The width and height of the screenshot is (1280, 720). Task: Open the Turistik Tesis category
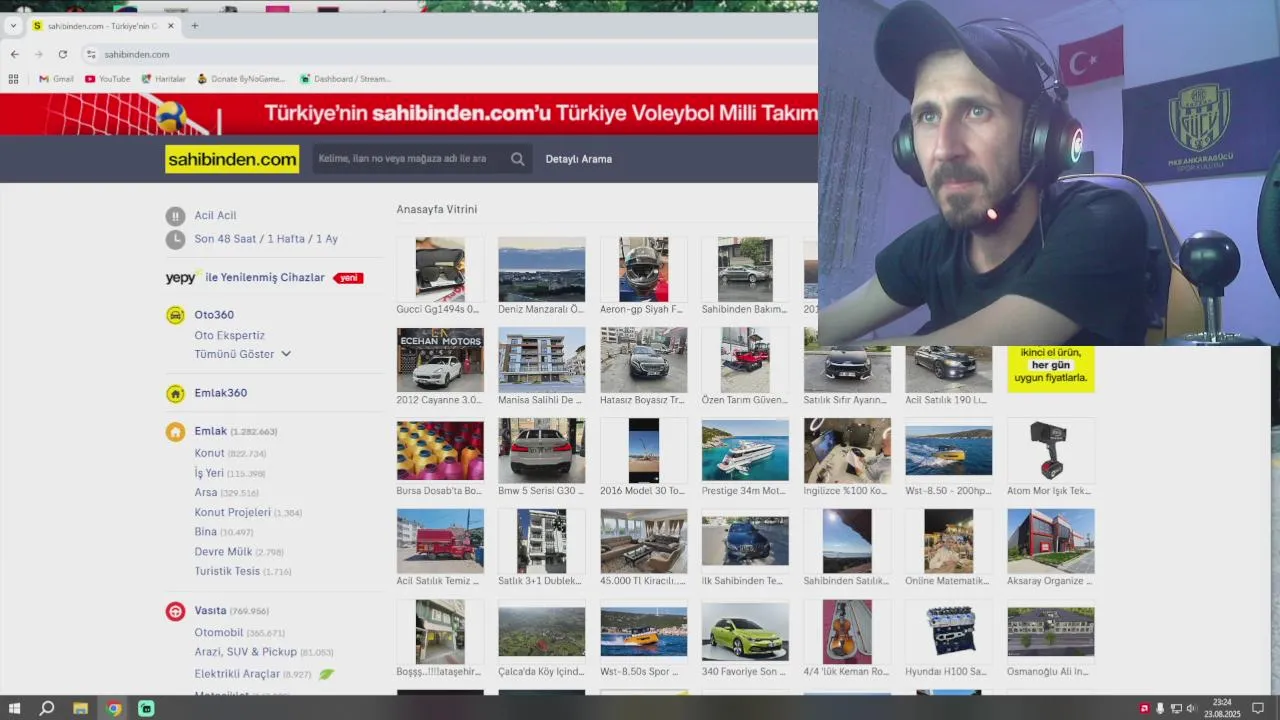pyautogui.click(x=227, y=571)
